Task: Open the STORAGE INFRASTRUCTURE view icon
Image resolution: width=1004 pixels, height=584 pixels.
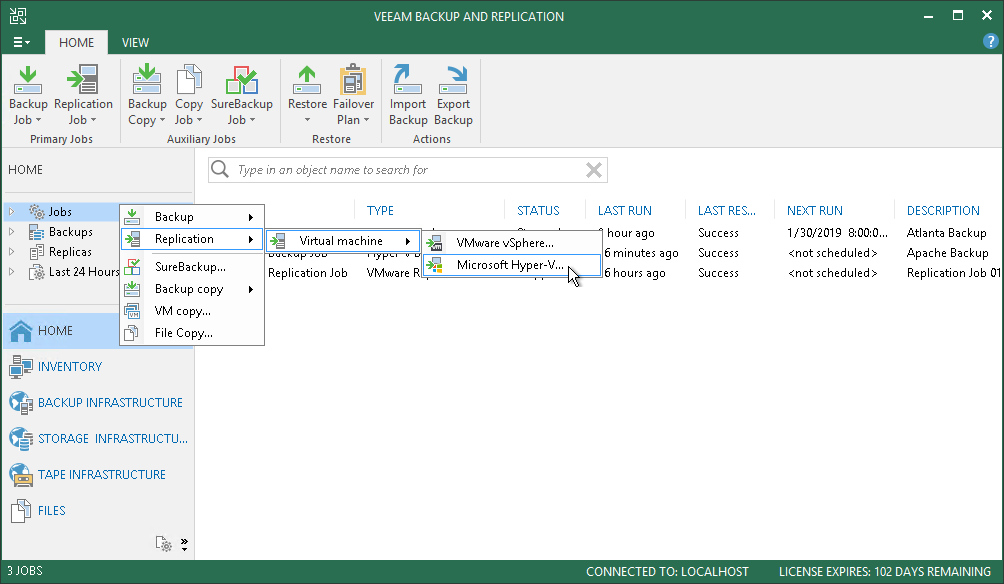Action: point(21,438)
